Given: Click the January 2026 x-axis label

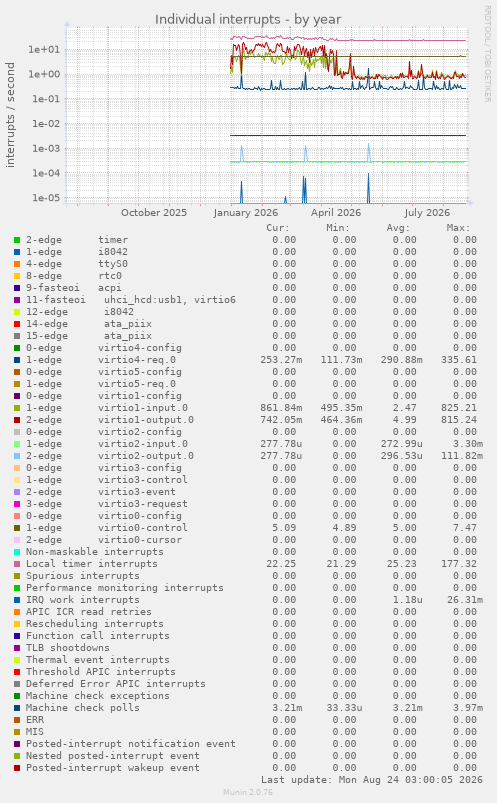Looking at the screenshot, I should (x=246, y=213).
